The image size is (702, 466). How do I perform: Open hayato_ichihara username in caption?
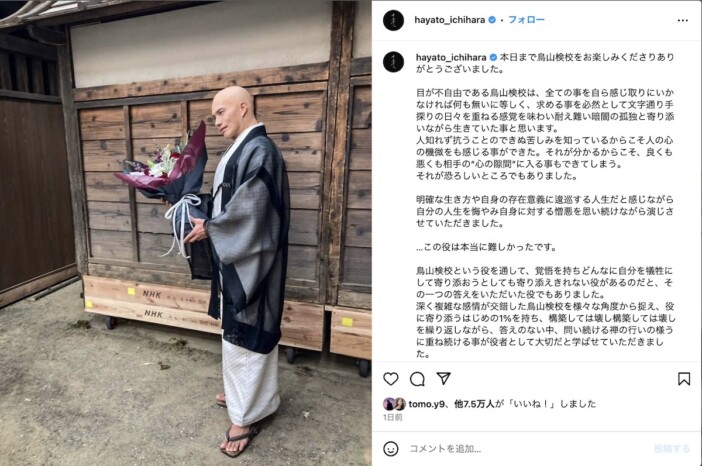[451, 57]
